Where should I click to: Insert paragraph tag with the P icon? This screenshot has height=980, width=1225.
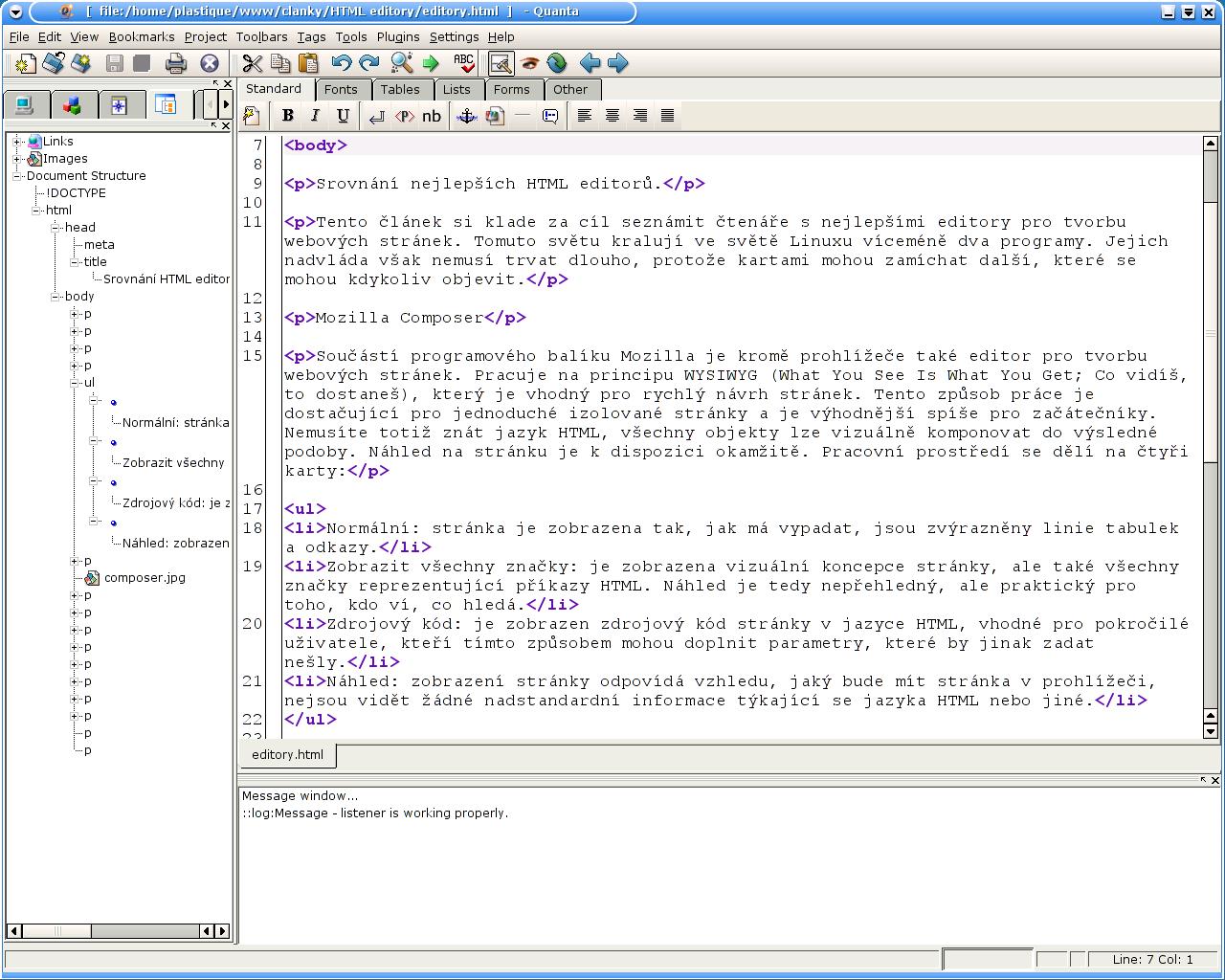(x=405, y=116)
